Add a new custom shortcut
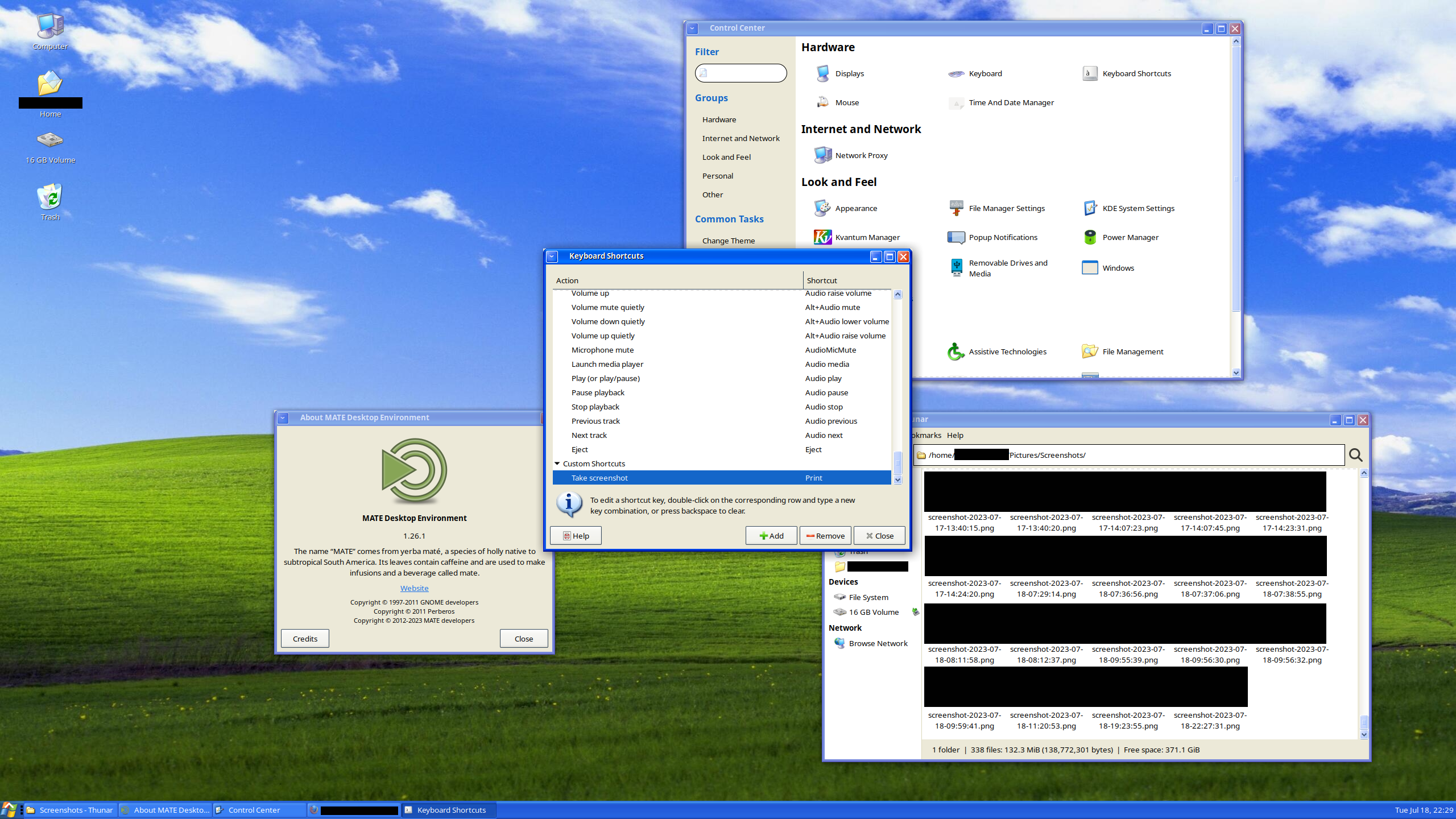 pyautogui.click(x=771, y=536)
